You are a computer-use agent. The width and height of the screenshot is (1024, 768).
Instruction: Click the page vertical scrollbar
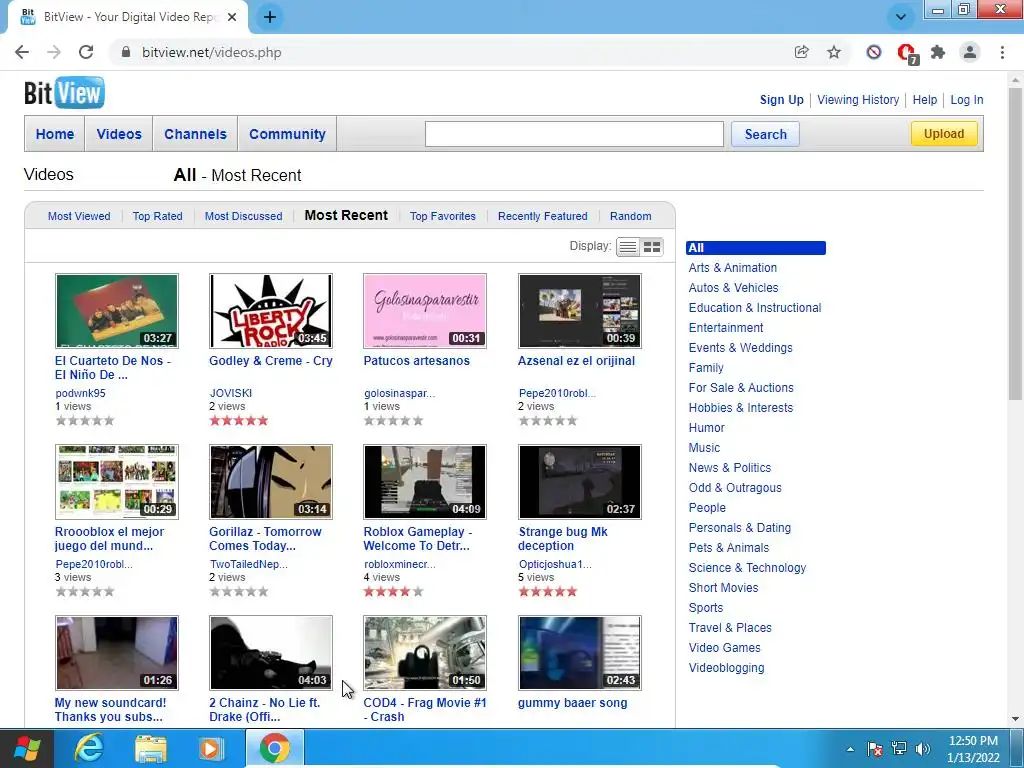pyautogui.click(x=1016, y=242)
